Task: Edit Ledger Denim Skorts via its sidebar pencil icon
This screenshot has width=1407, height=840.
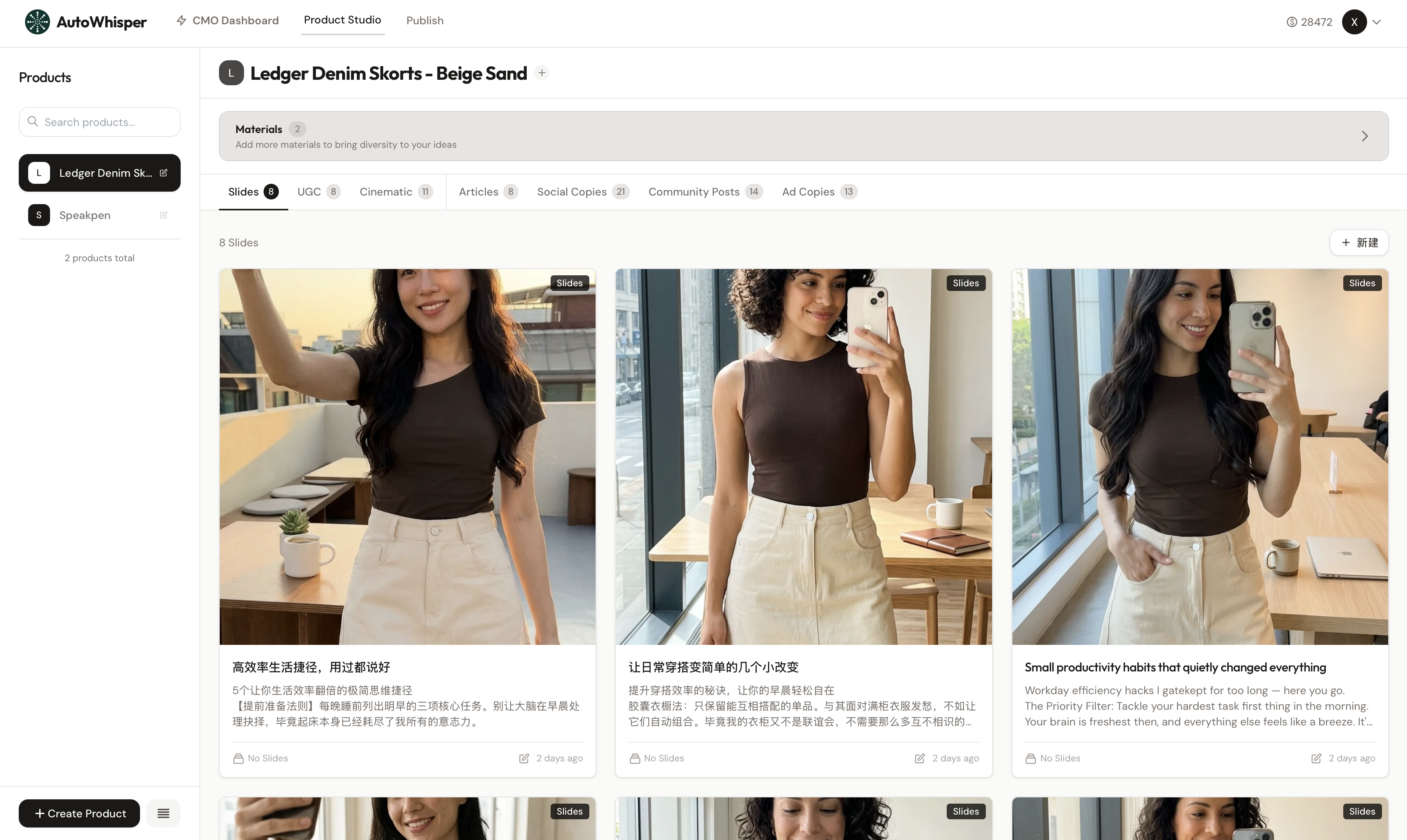Action: 163,172
